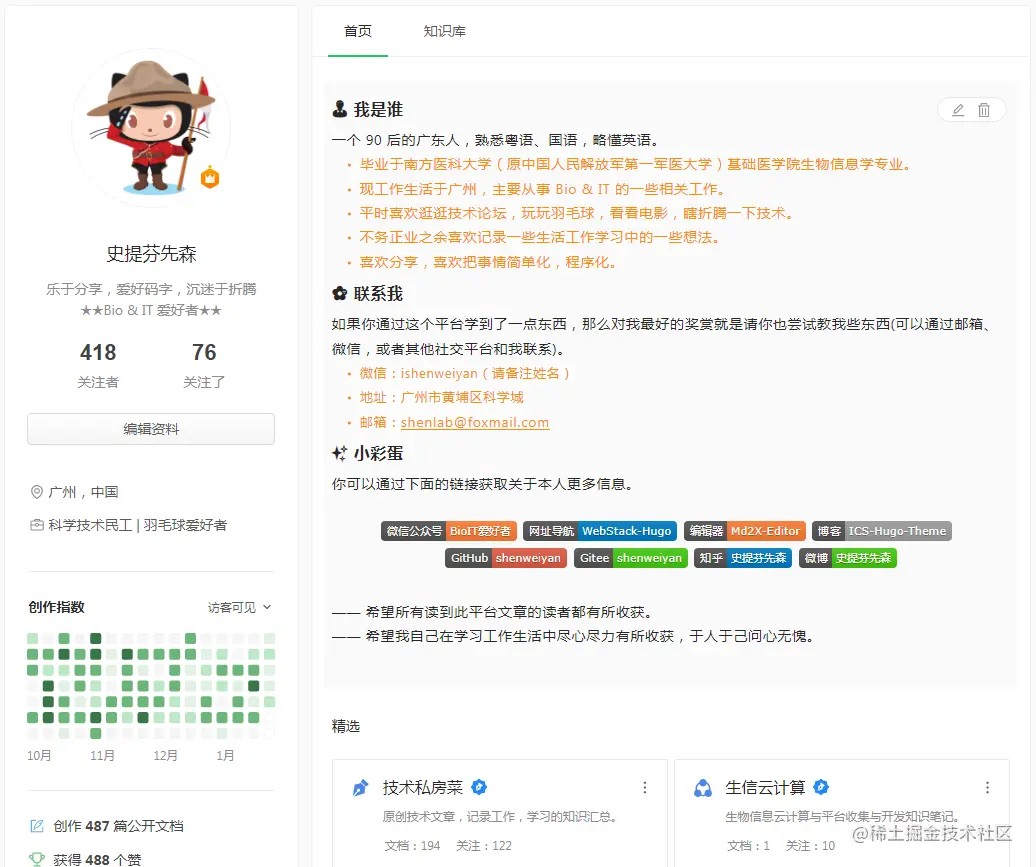This screenshot has height=867, width=1036.
Task: Open the more options menu for 生信云计算
Action: click(987, 788)
